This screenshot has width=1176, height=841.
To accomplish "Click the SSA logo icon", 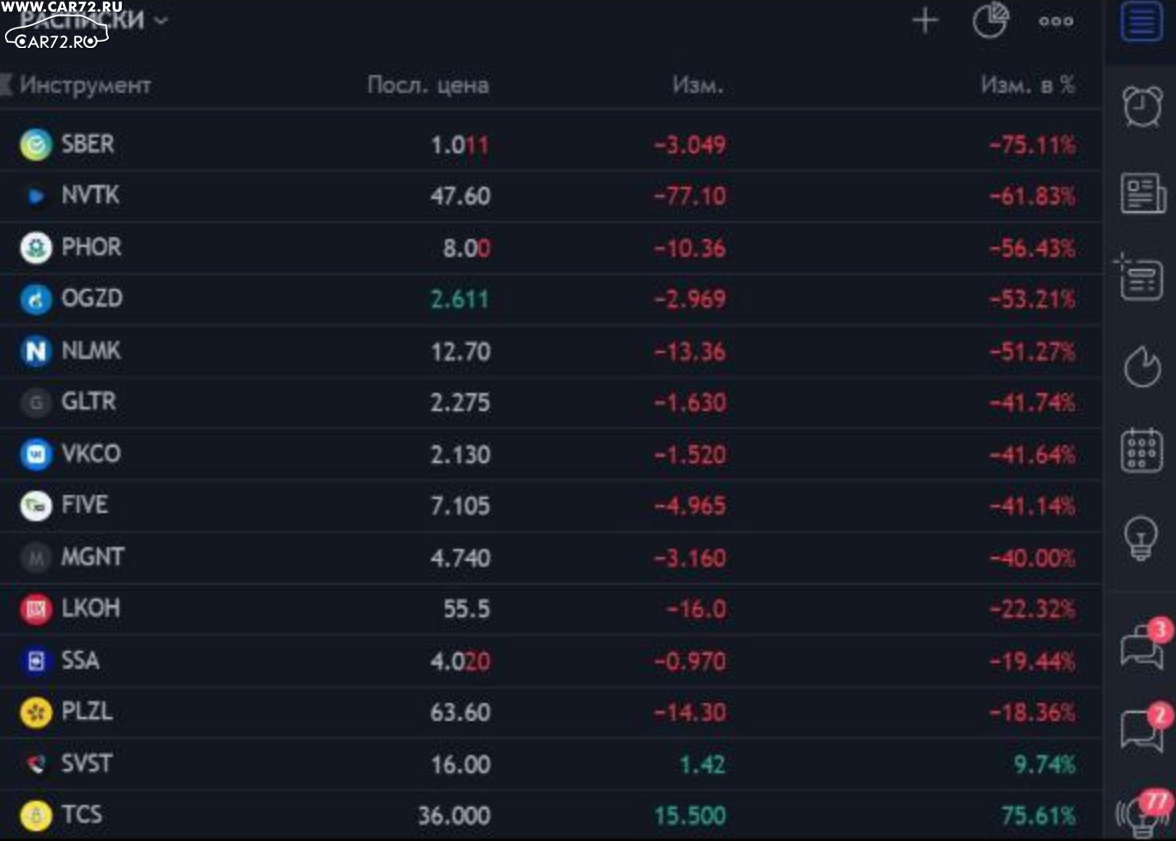I will click(x=35, y=661).
